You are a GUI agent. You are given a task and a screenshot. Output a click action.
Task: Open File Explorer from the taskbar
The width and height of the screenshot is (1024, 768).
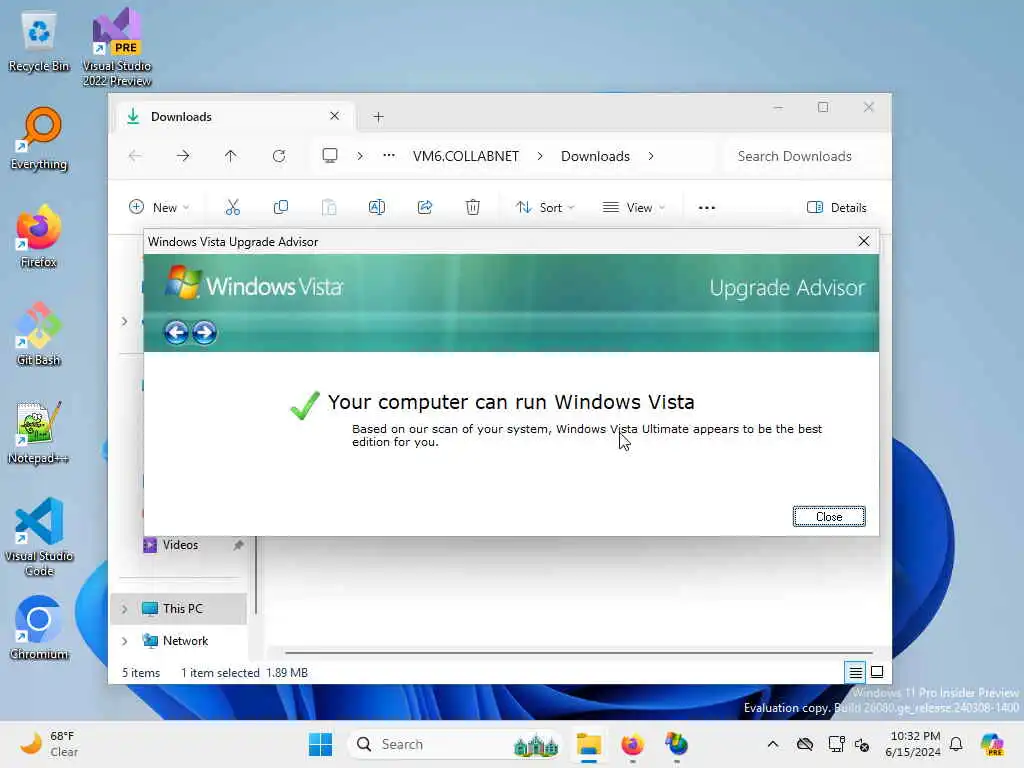point(588,744)
